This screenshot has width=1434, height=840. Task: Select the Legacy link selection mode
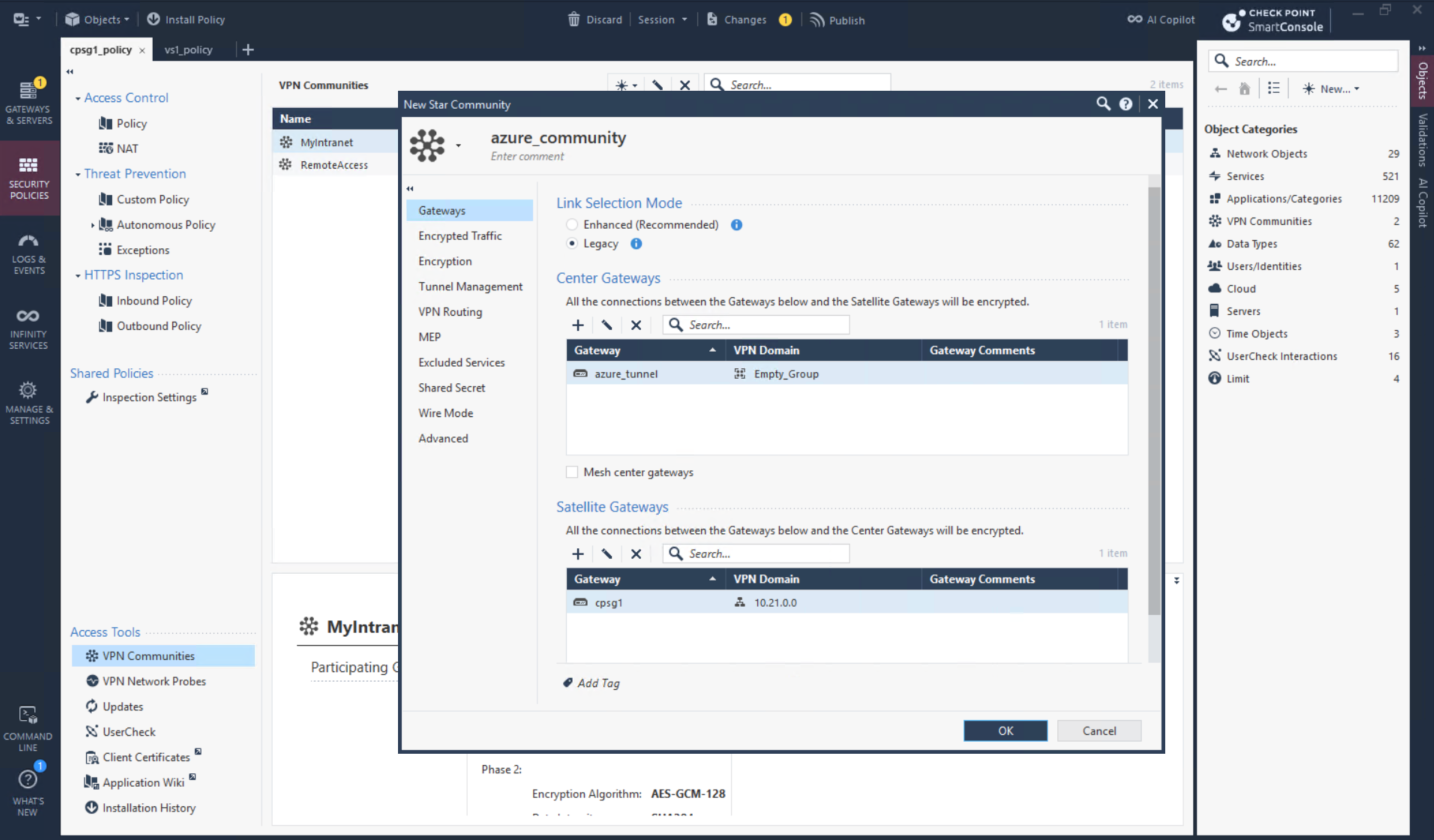tap(572, 243)
